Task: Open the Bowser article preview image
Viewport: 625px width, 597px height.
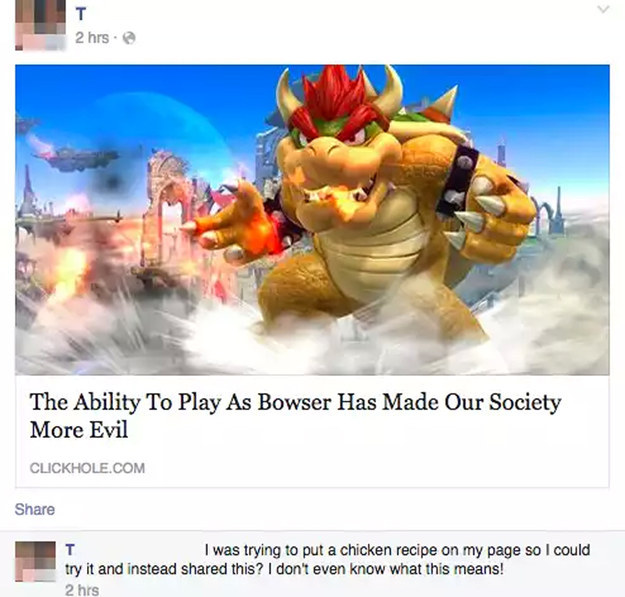Action: click(312, 220)
